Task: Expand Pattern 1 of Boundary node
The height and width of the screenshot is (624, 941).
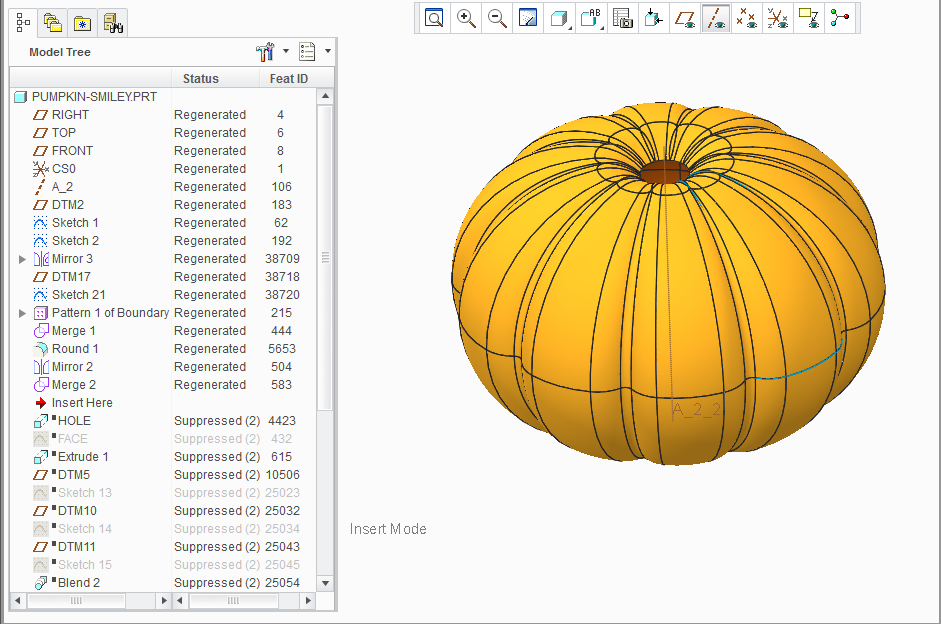Action: click(22, 313)
